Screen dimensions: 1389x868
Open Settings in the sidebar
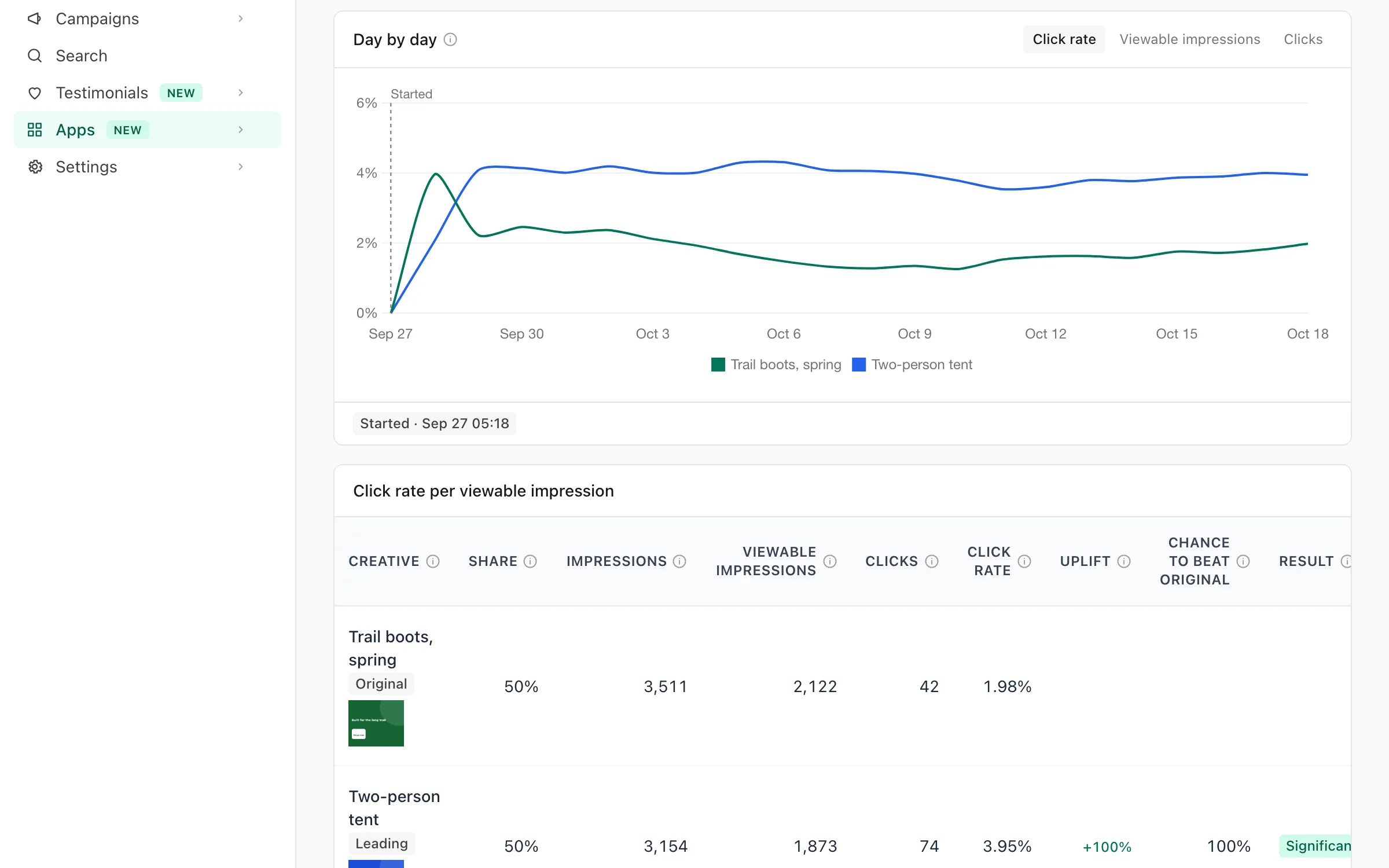pos(148,167)
